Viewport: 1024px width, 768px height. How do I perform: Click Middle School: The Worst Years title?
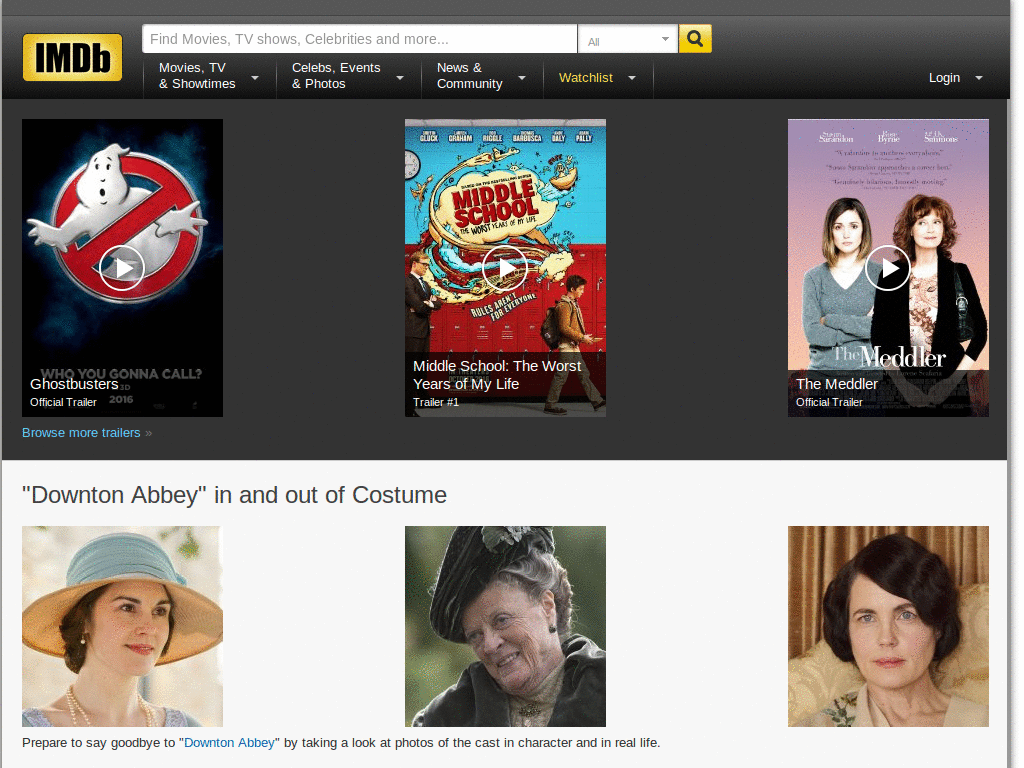tap(497, 375)
